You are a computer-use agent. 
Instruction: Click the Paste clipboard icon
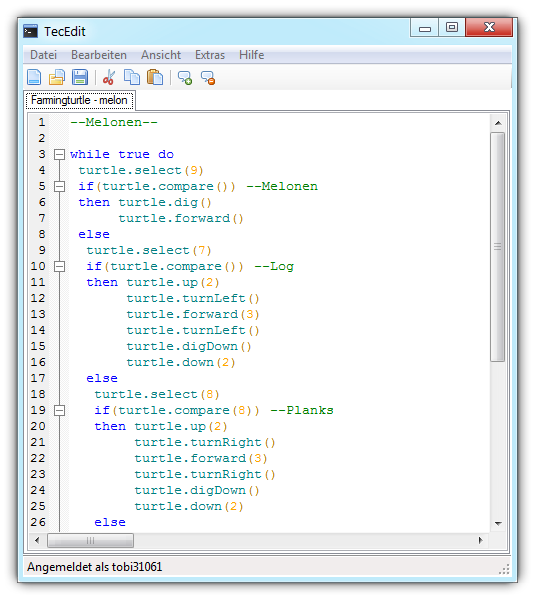[x=155, y=77]
